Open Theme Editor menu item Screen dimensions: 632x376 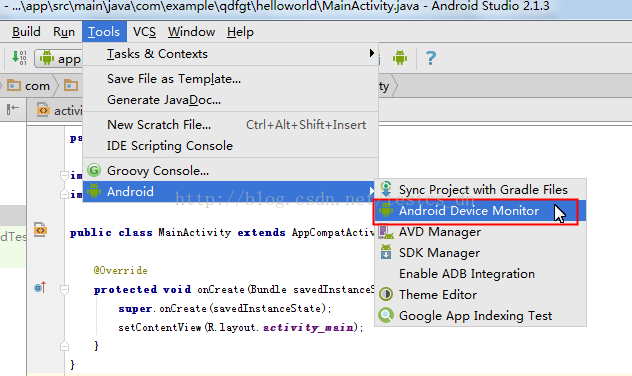tap(480, 295)
